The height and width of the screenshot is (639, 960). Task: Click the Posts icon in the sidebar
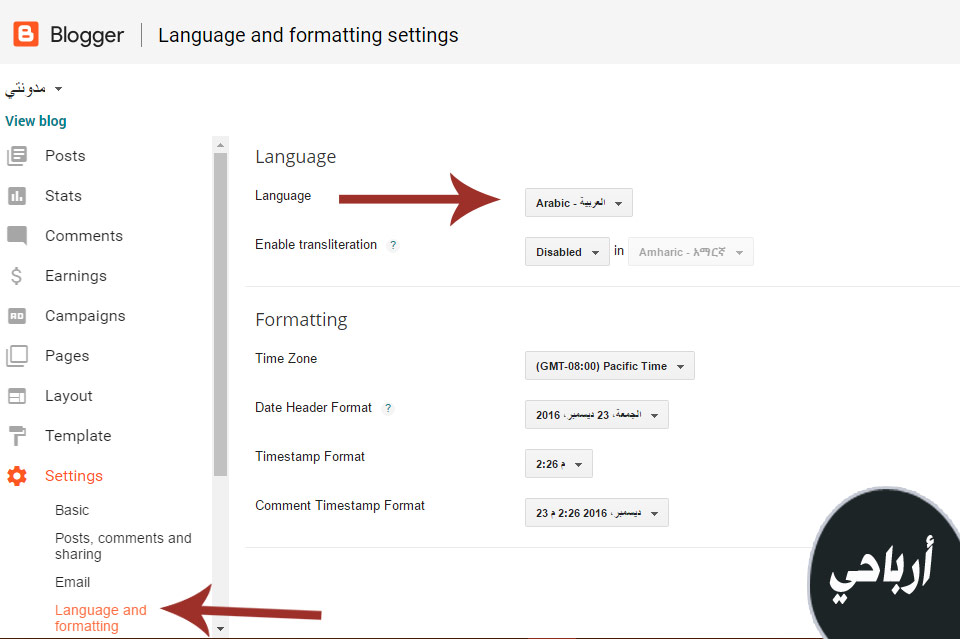(x=17, y=156)
